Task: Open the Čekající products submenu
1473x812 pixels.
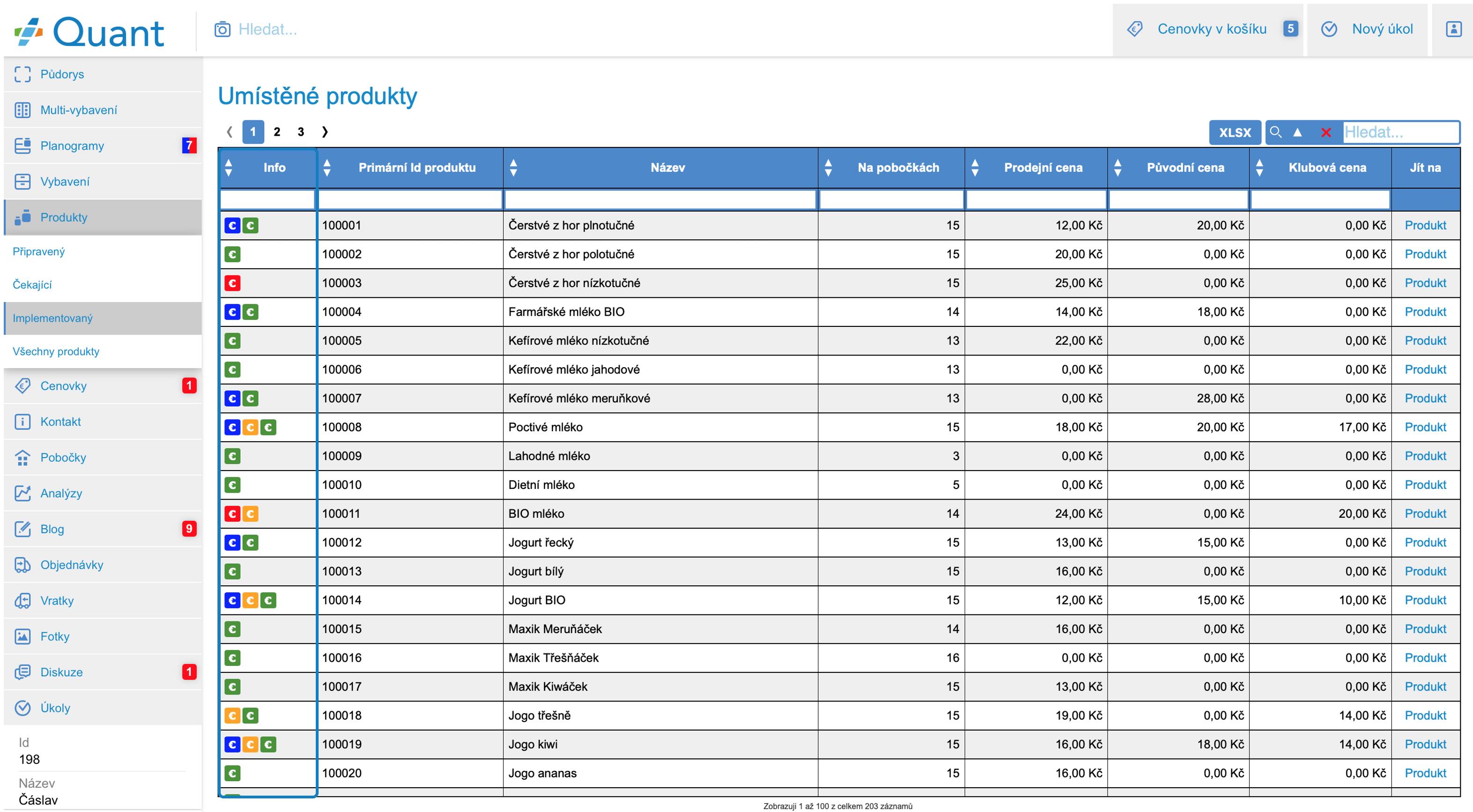Action: click(103, 285)
